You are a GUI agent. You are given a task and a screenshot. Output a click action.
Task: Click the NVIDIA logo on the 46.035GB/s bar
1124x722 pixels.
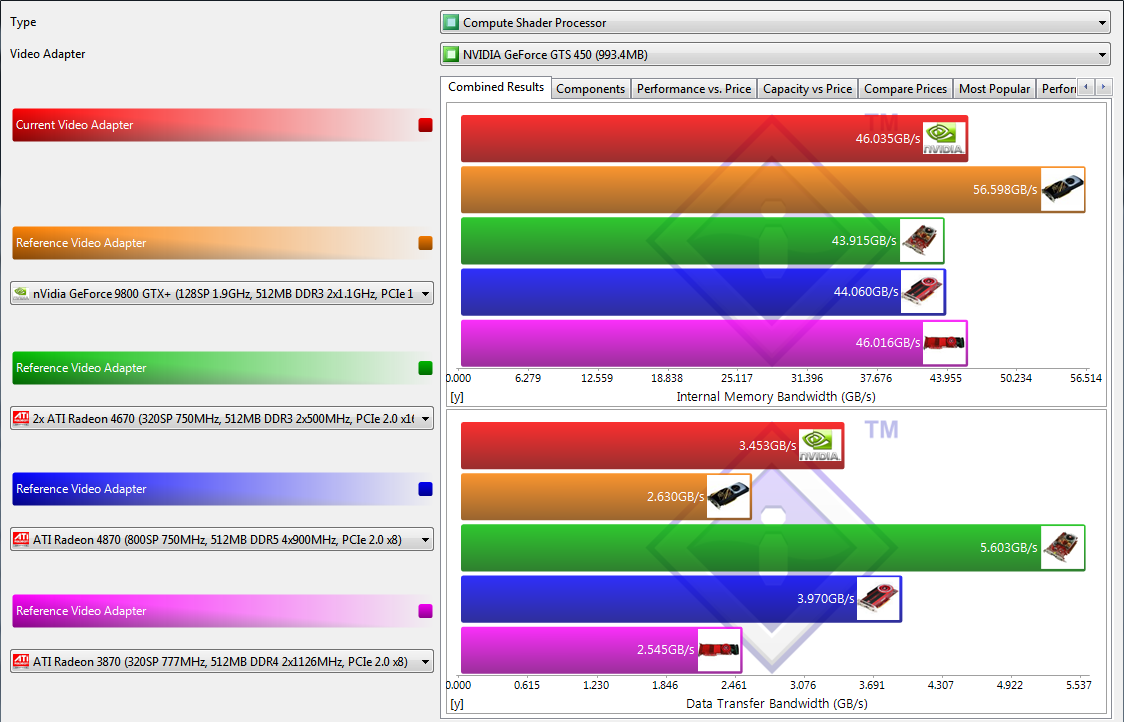tap(943, 138)
